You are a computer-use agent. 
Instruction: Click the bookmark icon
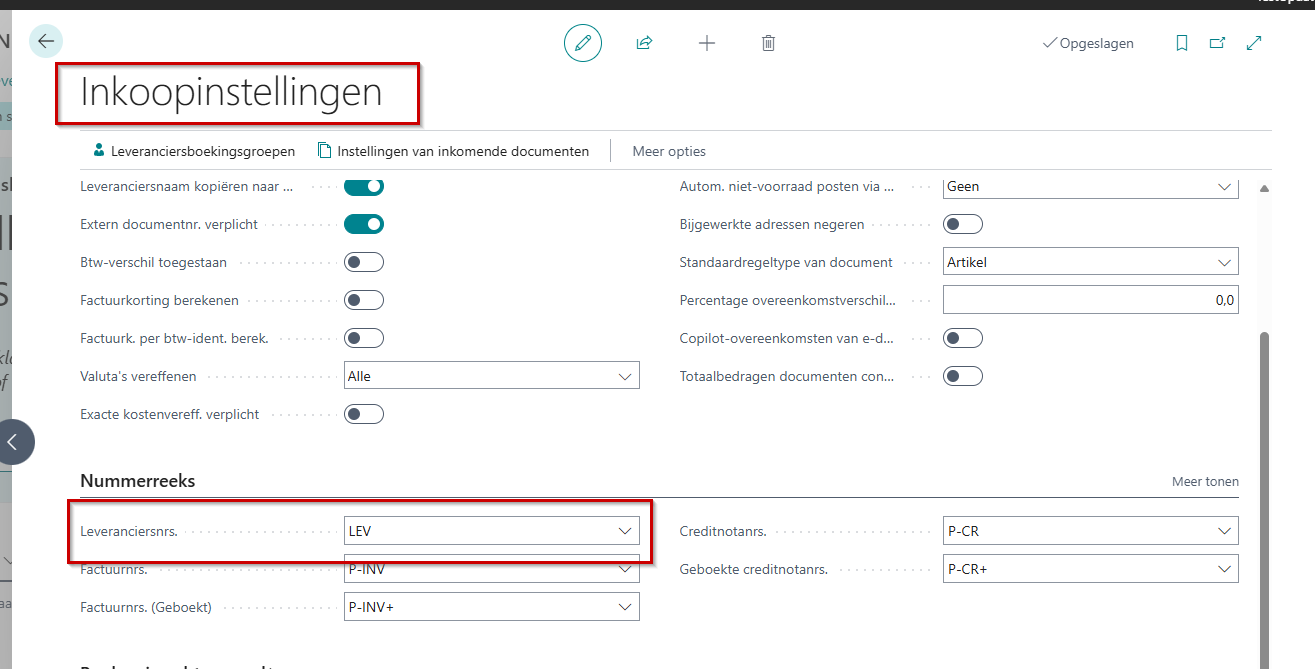point(1182,43)
